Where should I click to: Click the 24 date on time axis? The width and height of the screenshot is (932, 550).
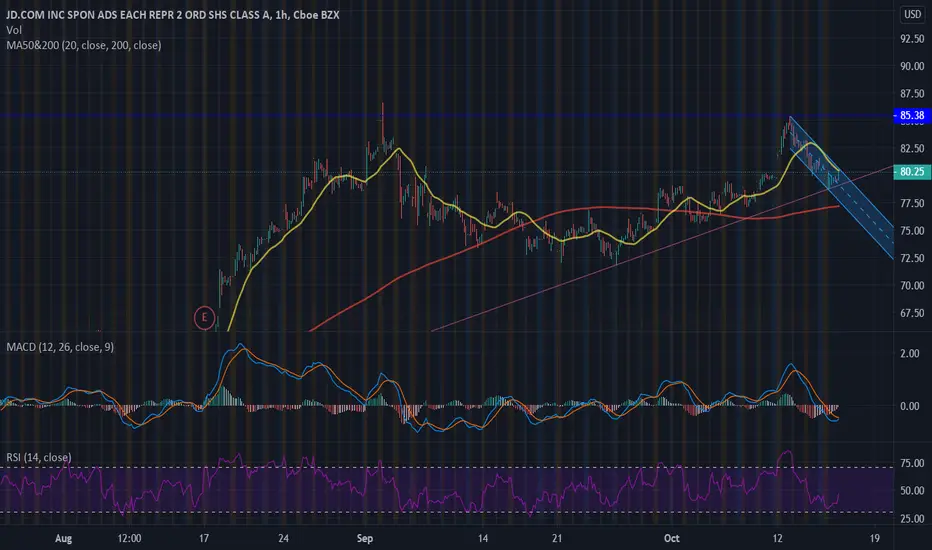(283, 538)
